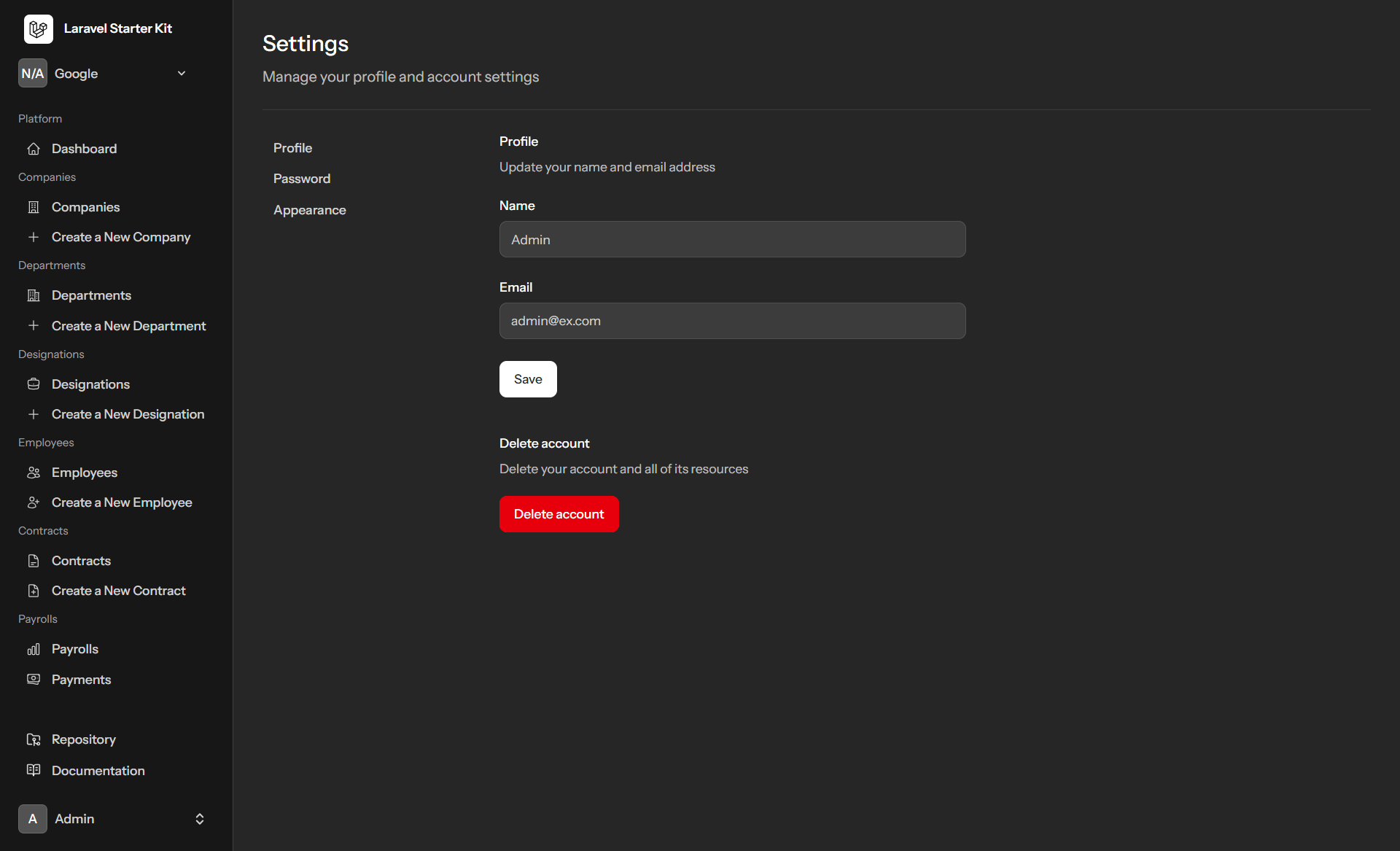Click the Repository folder icon
This screenshot has height=851, width=1400.
click(x=34, y=739)
